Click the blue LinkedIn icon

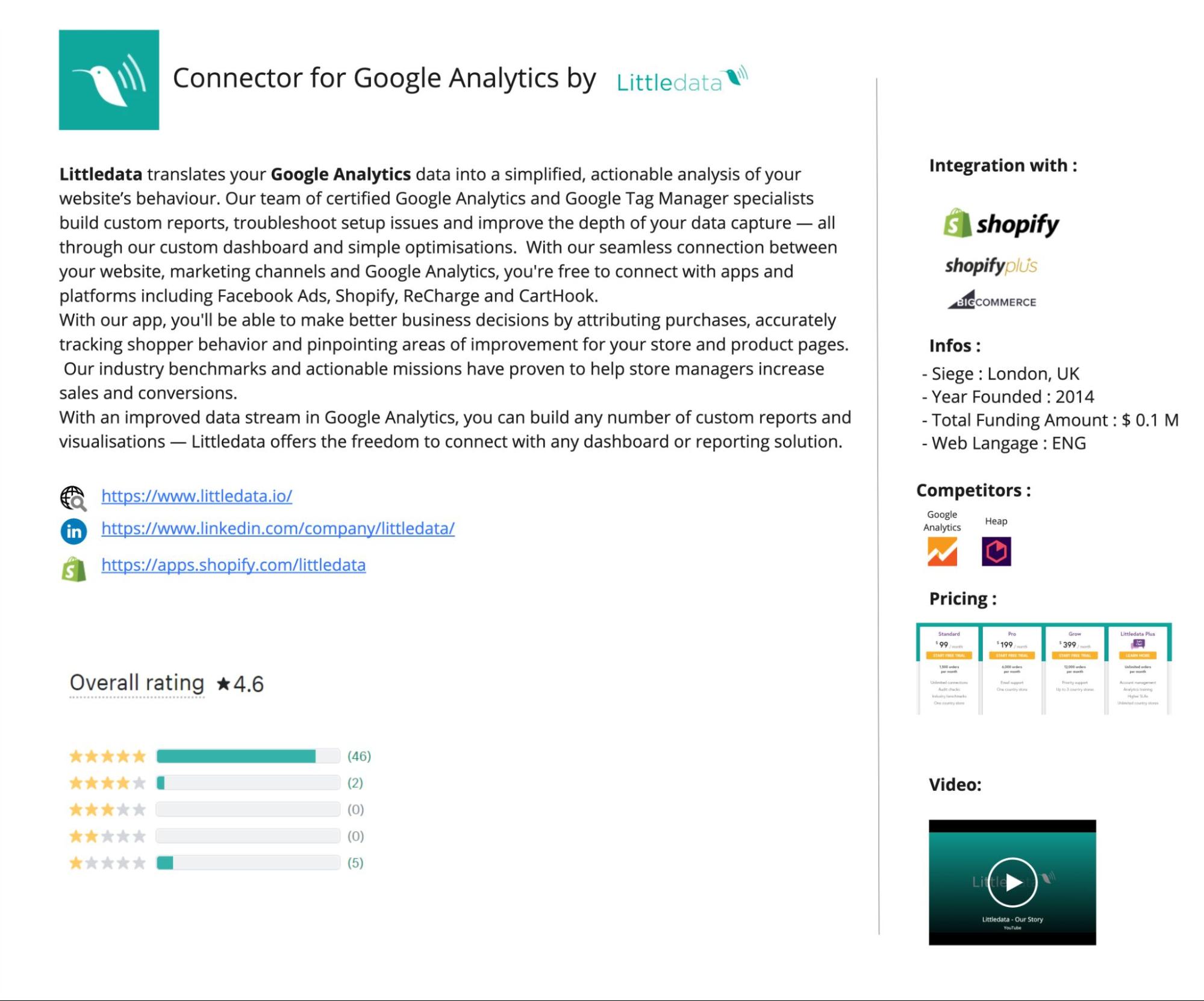(x=73, y=531)
